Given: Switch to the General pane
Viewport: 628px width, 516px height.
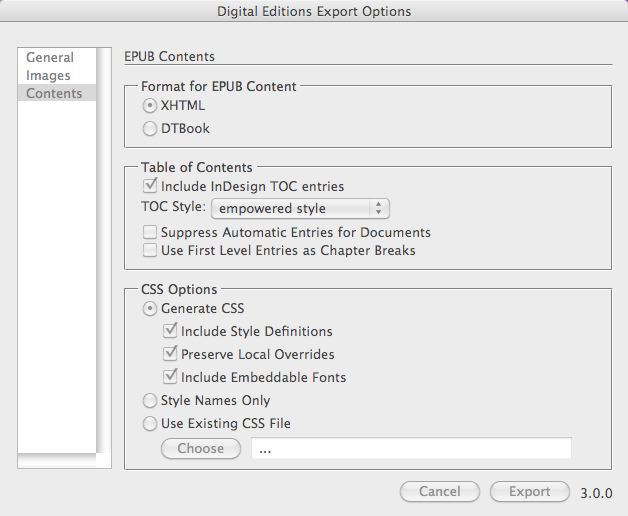Looking at the screenshot, I should (x=50, y=58).
